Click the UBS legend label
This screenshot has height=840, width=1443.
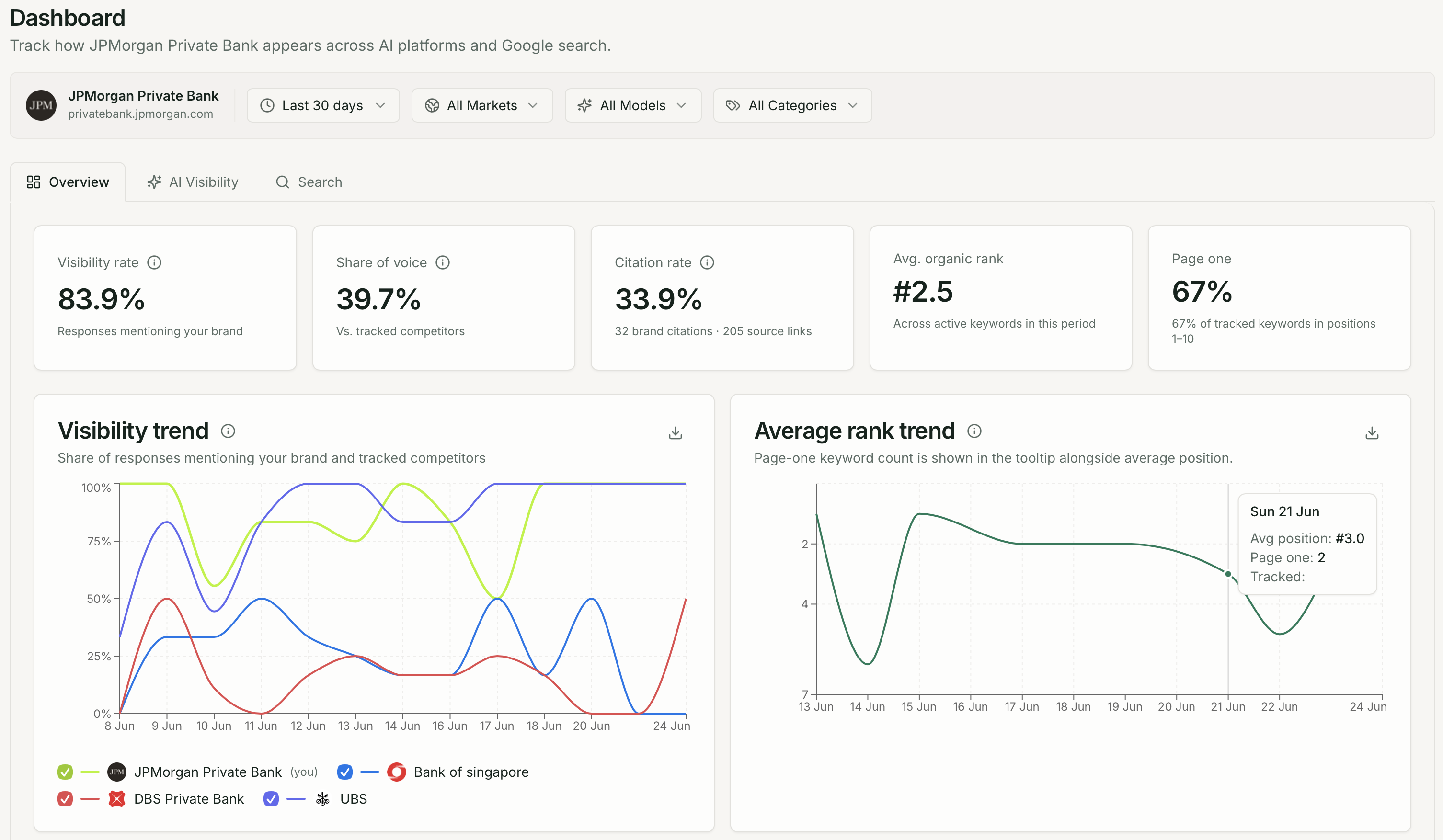click(353, 799)
